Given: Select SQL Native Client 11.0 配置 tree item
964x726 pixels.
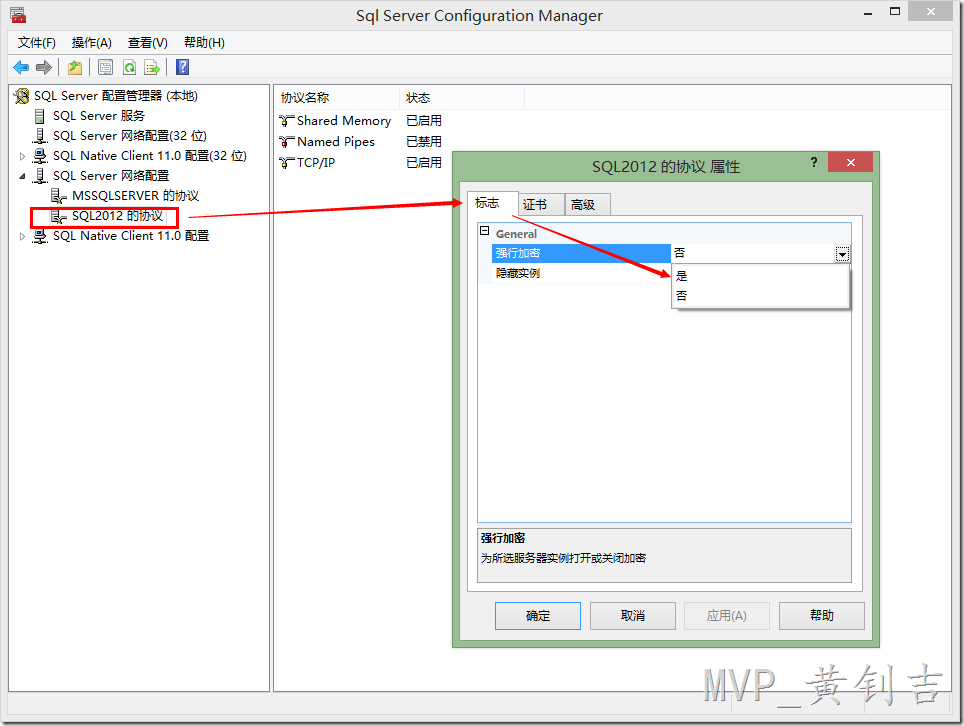Looking at the screenshot, I should tap(131, 236).
